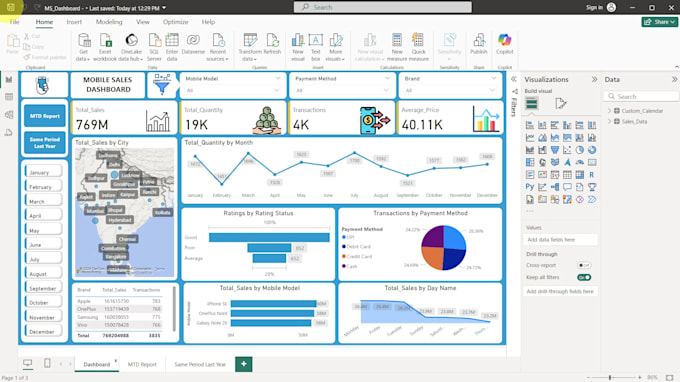
Task: Refresh the dataset
Action: coord(272,44)
